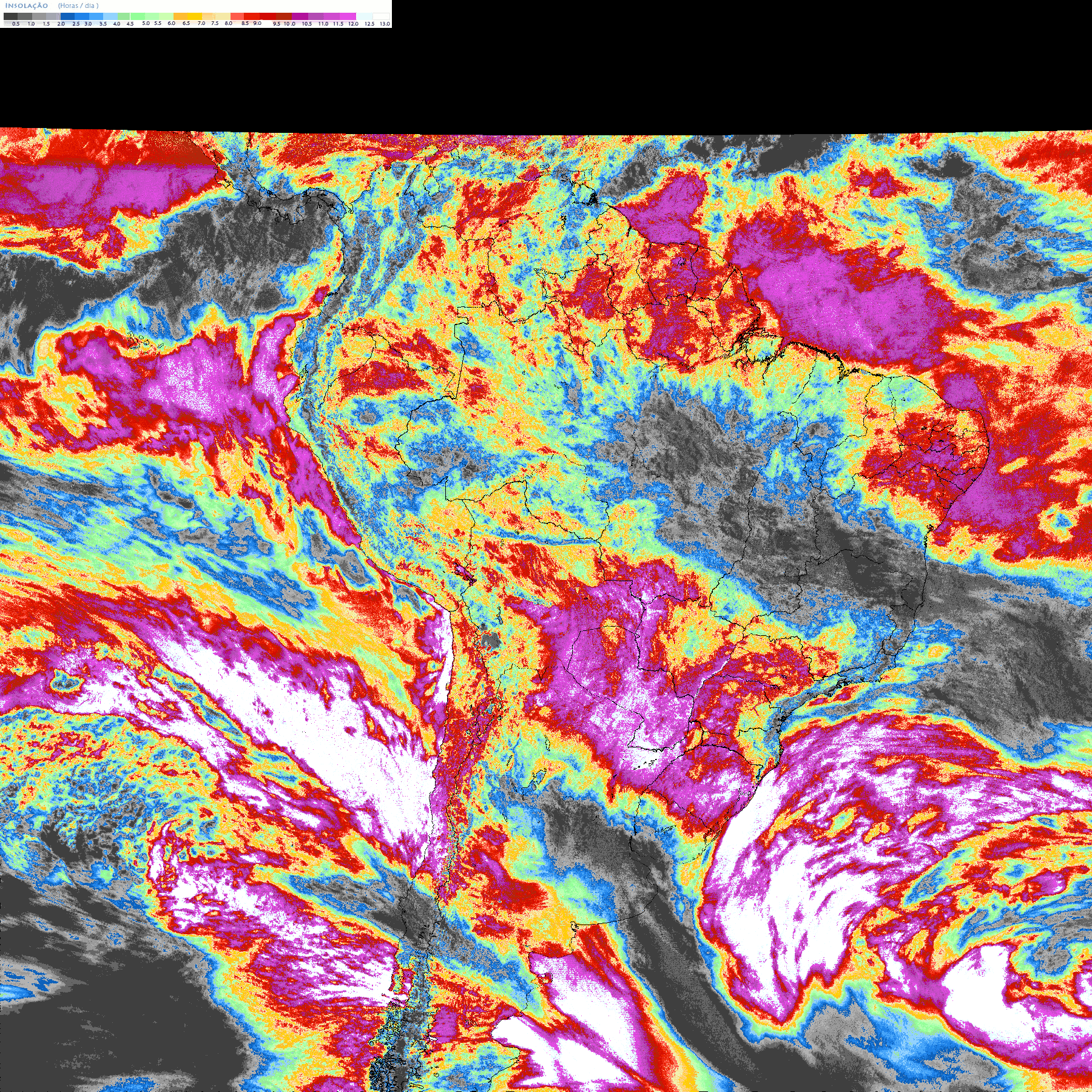Click the 7.0 legend value

tap(201, 23)
